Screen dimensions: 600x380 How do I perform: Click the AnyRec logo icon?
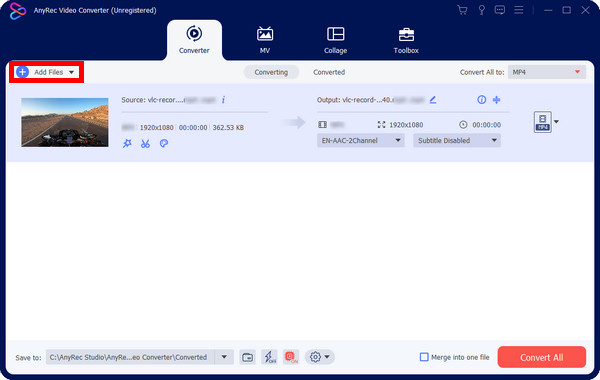[18, 11]
